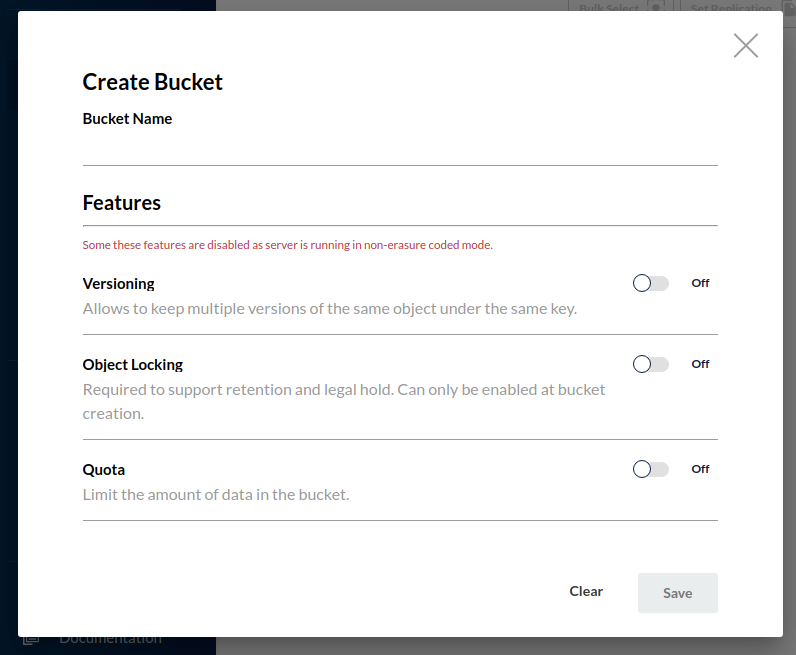Viewport: 796px width, 655px height.
Task: Enable the Versioning toggle switch
Action: click(650, 283)
